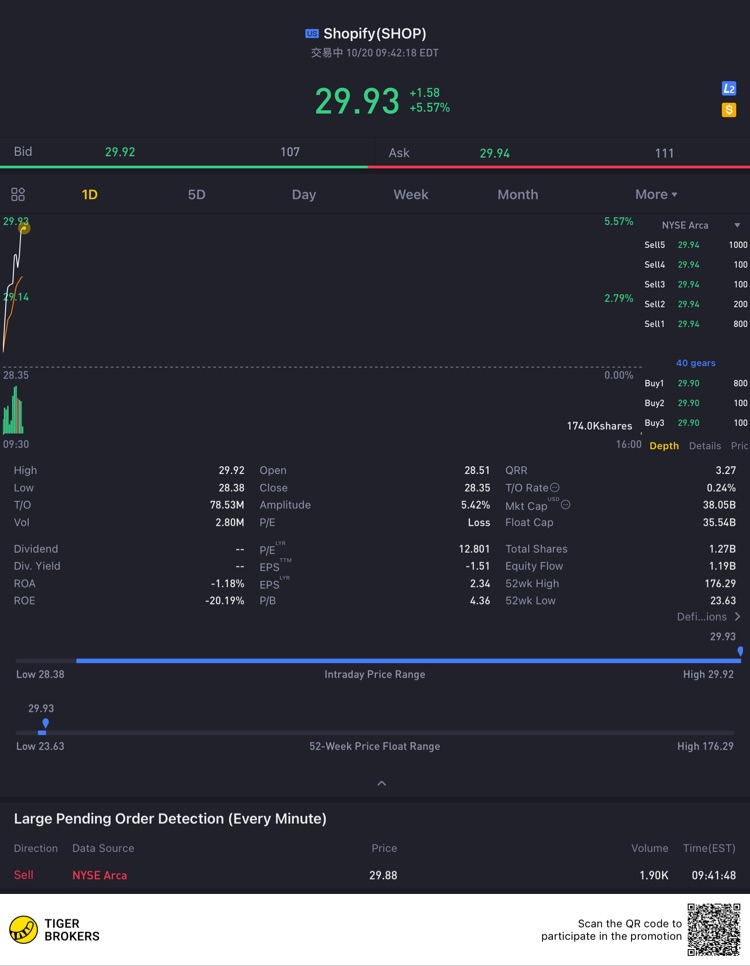
Task: Click the Sell direction in pending order
Action: tap(23, 875)
